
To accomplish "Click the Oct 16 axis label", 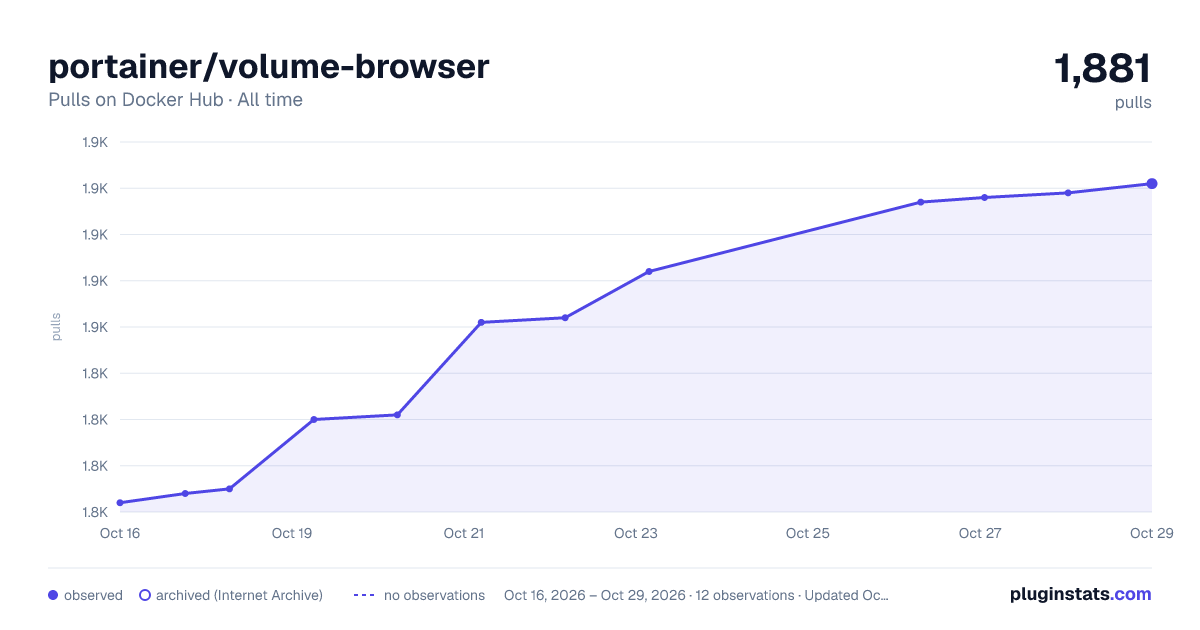I will point(120,533).
